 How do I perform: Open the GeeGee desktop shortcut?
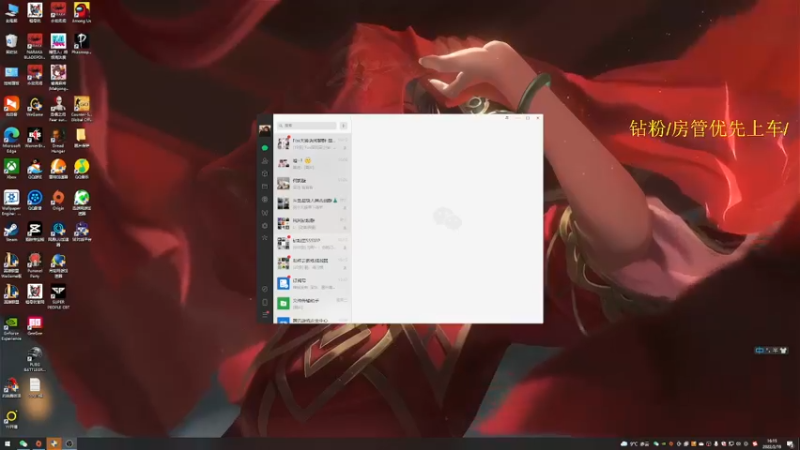(35, 326)
